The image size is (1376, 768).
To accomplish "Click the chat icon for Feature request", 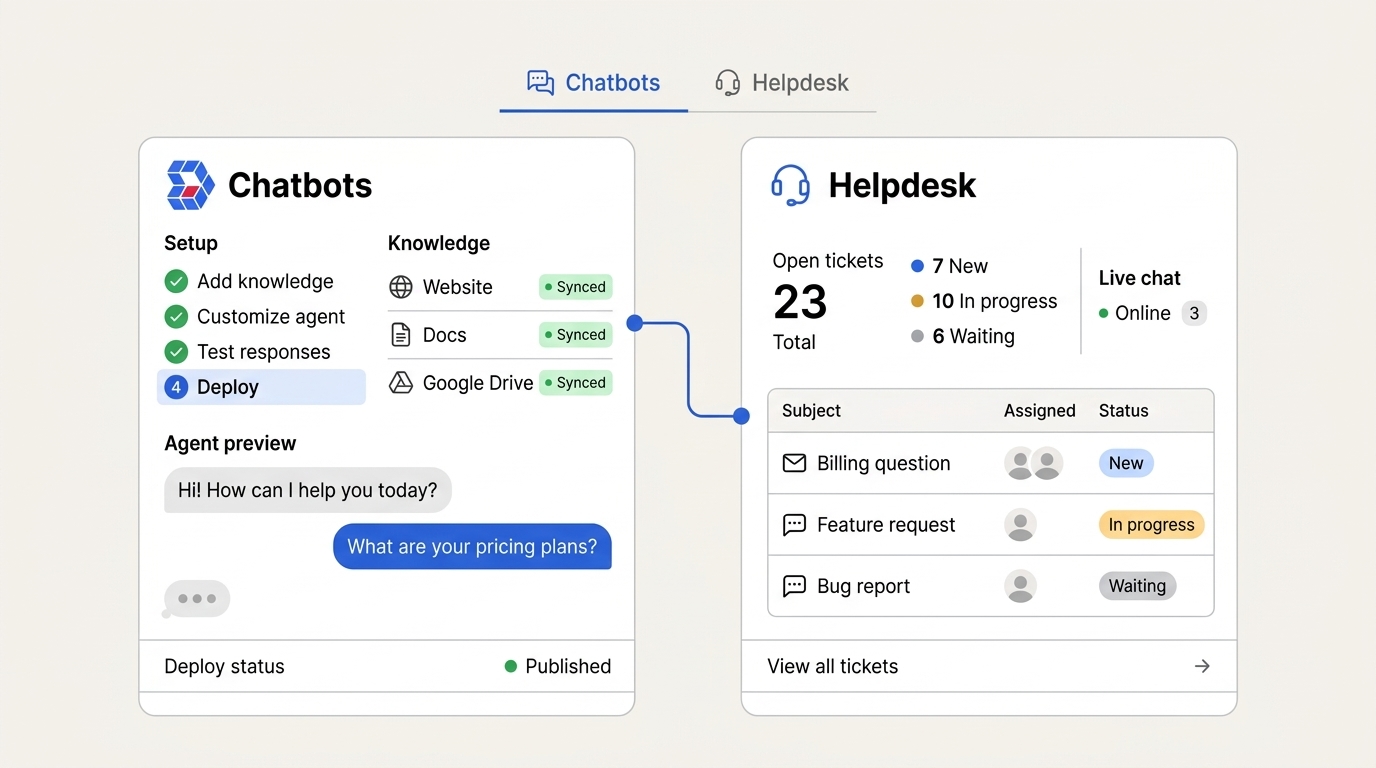I will point(794,525).
